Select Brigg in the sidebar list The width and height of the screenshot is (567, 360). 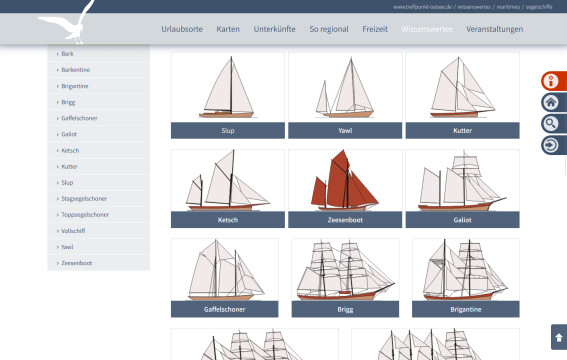99,102
